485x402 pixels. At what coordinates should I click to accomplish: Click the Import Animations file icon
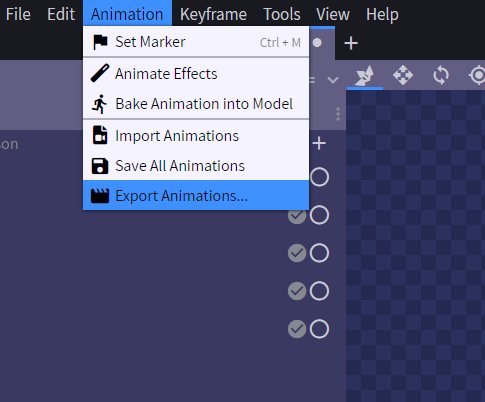[x=100, y=135]
